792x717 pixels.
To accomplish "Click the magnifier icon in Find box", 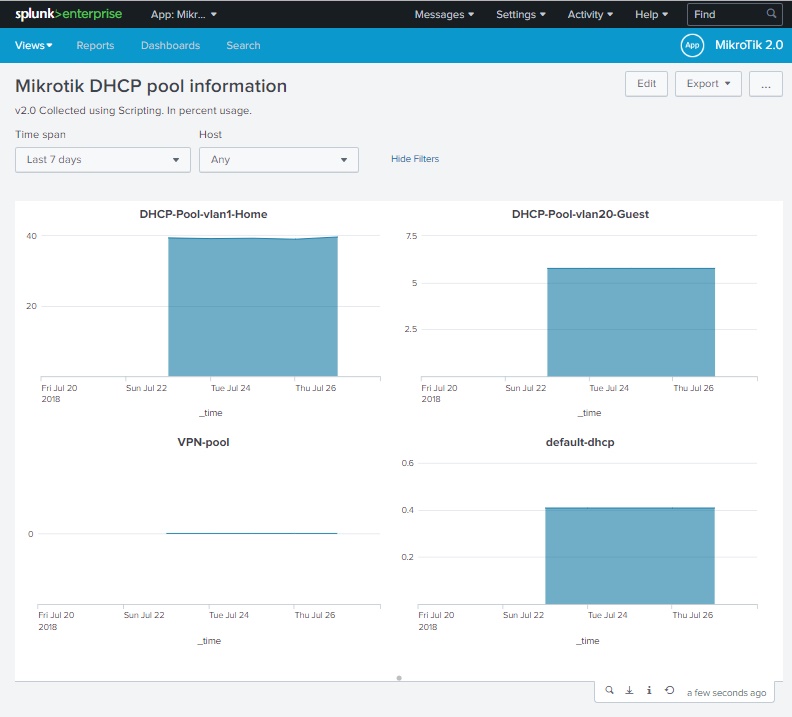I will [x=771, y=14].
